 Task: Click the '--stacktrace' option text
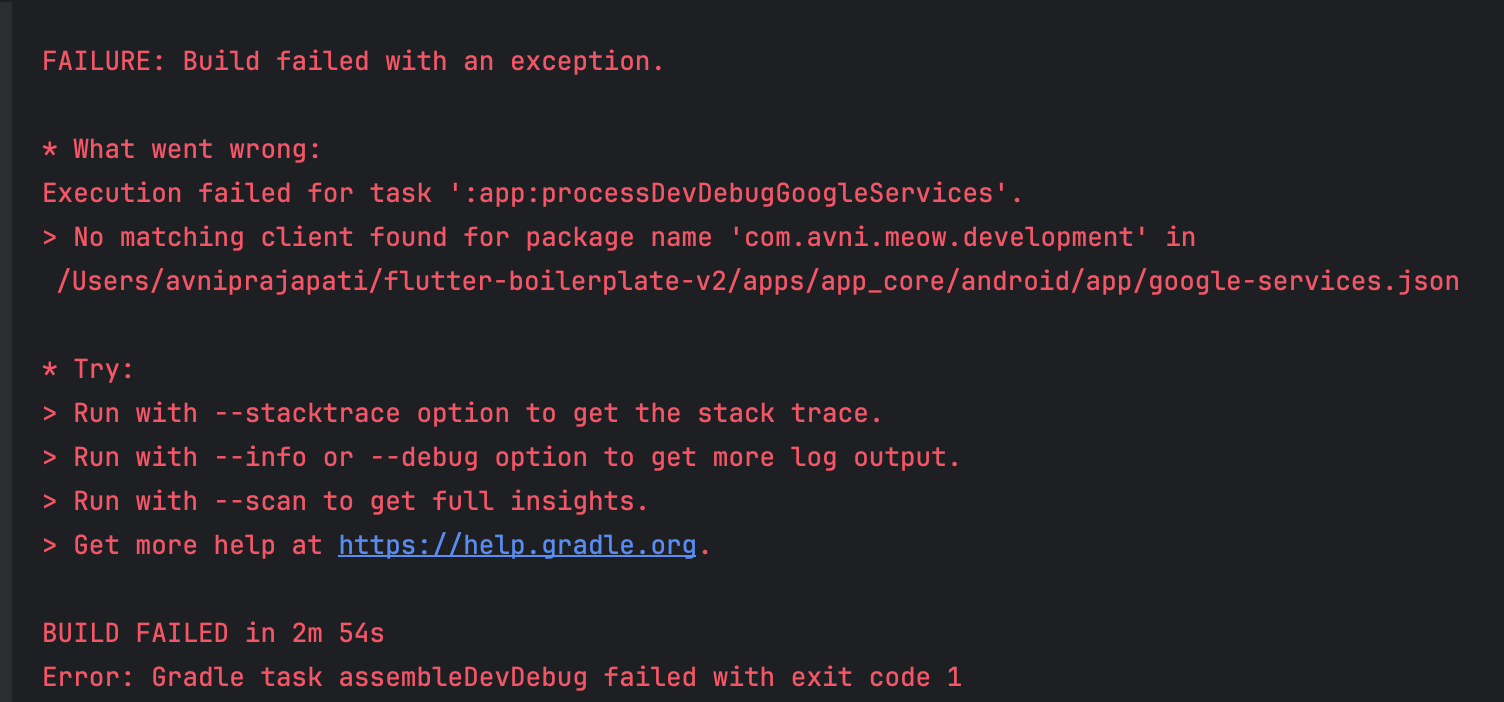point(307,413)
